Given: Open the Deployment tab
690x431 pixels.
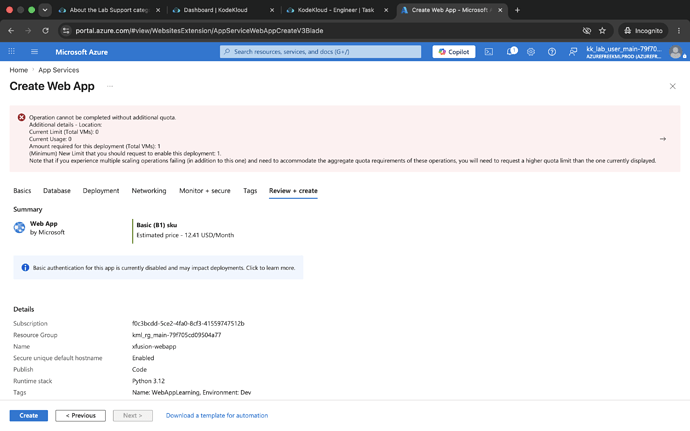Looking at the screenshot, I should 101,191.
